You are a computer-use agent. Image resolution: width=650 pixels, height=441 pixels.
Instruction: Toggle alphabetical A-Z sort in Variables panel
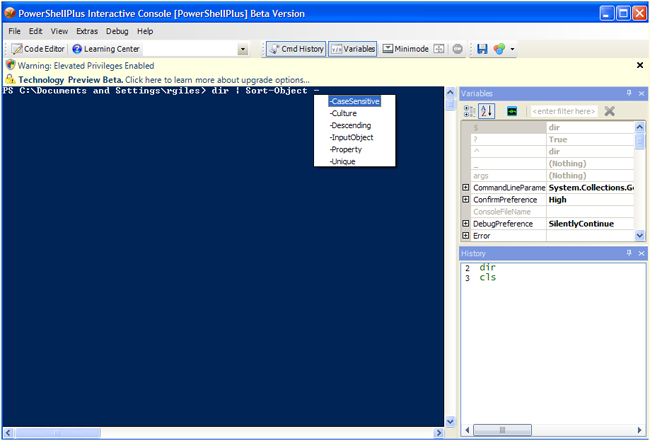coord(487,111)
